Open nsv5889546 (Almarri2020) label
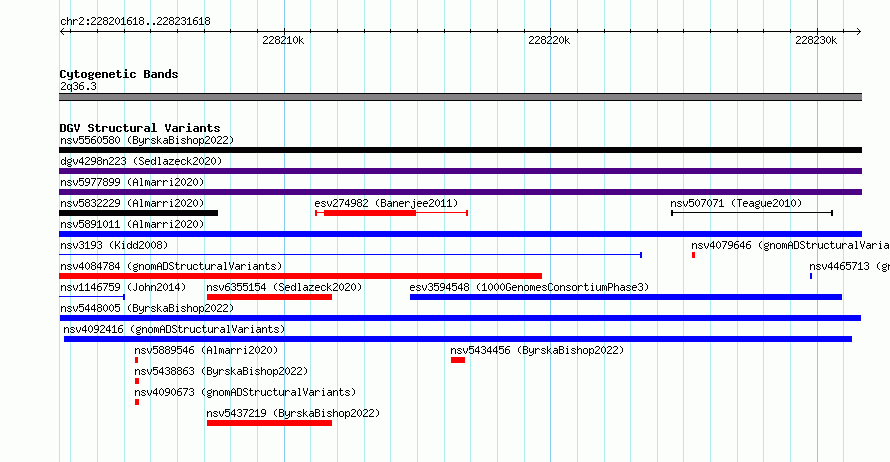 [206, 350]
